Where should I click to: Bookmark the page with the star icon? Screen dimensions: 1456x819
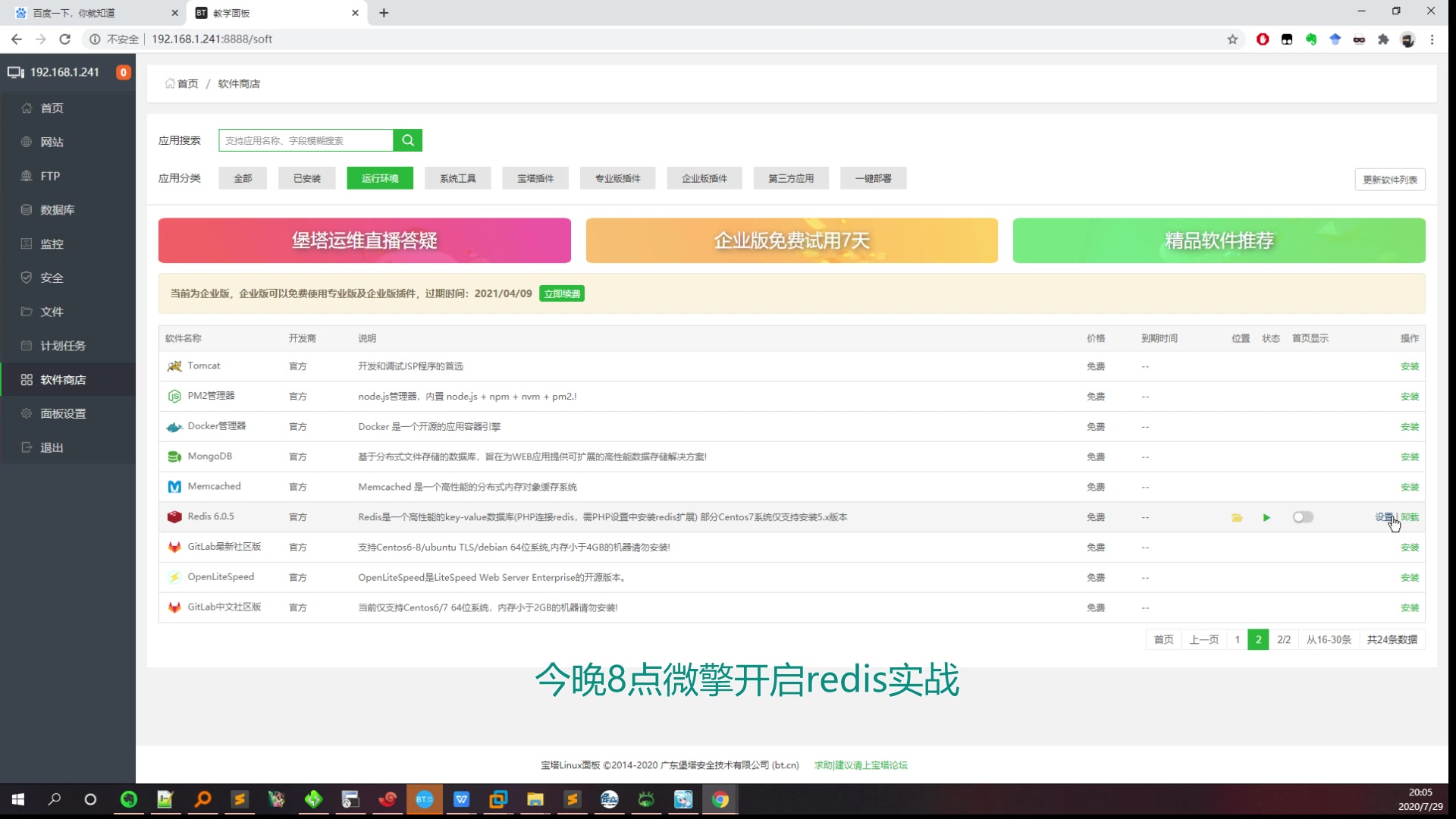1232,39
